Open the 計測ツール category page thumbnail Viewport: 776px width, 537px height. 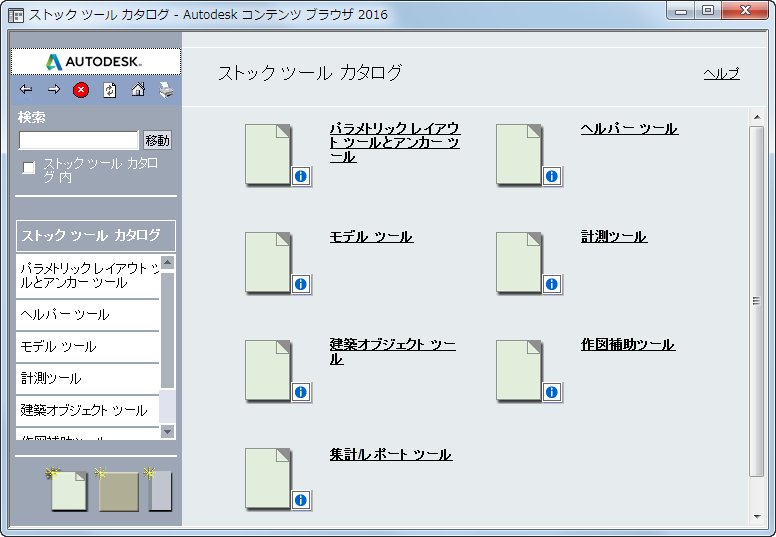point(519,262)
